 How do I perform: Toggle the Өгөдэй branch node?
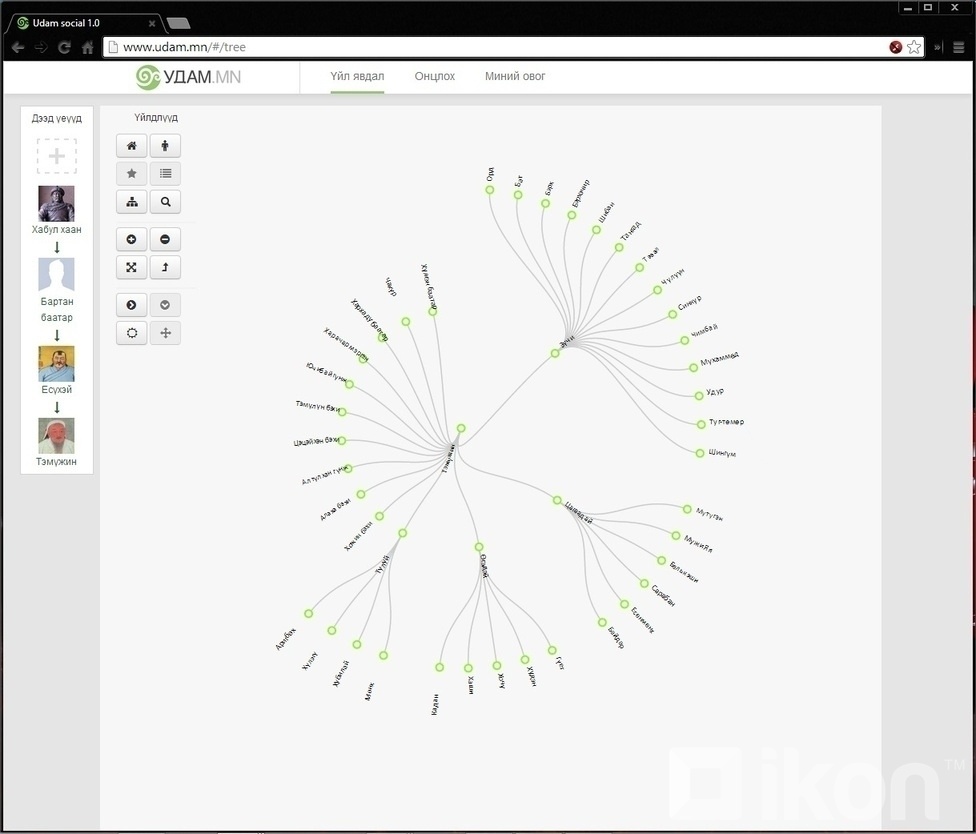[x=478, y=547]
